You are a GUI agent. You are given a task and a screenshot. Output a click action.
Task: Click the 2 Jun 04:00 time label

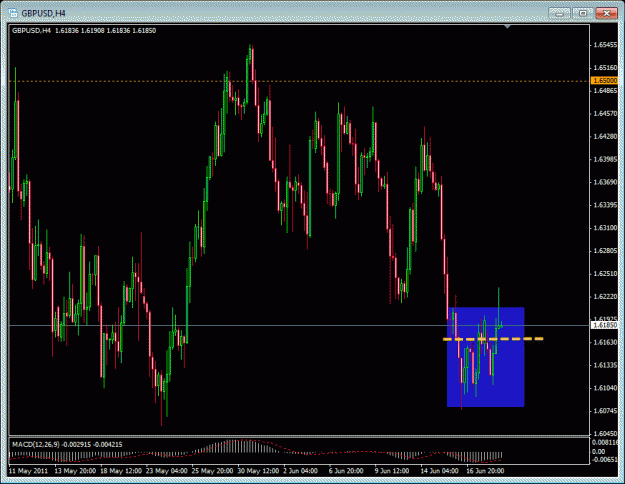[301, 471]
